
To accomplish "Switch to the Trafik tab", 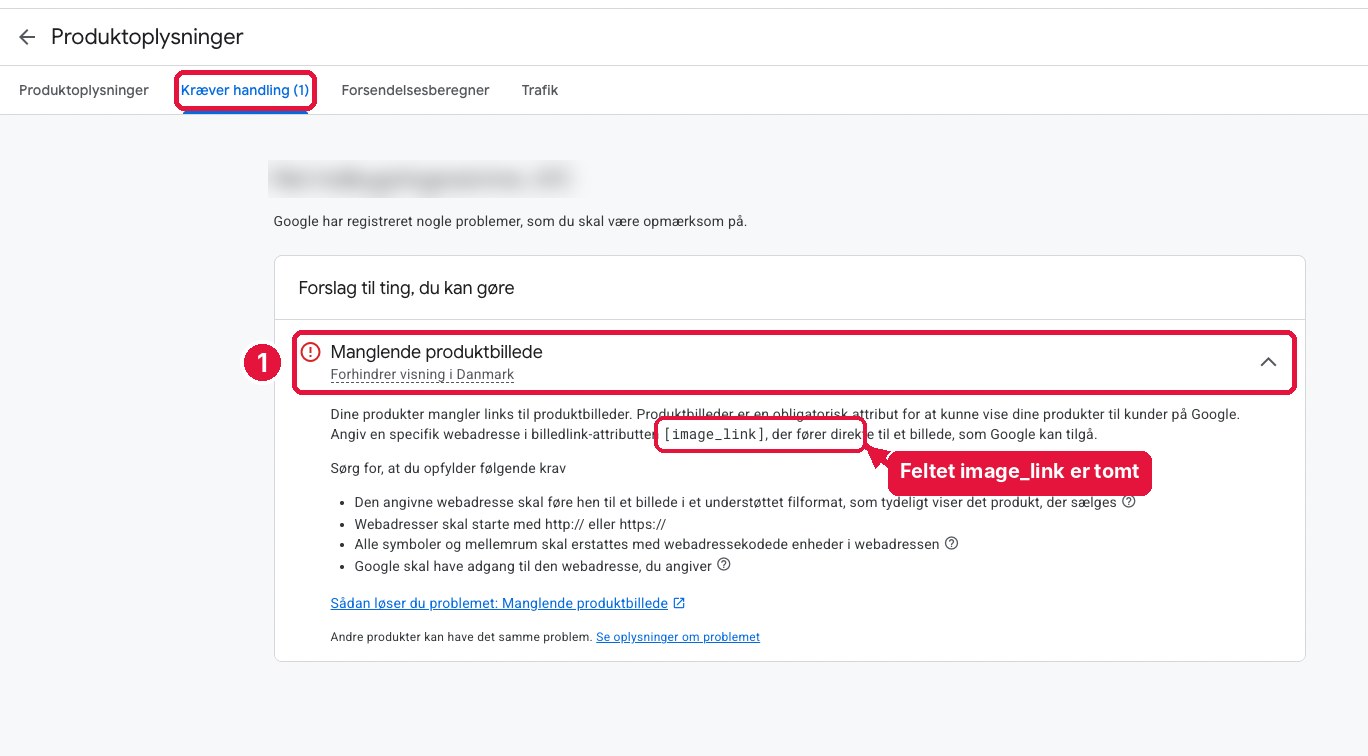I will (x=540, y=90).
